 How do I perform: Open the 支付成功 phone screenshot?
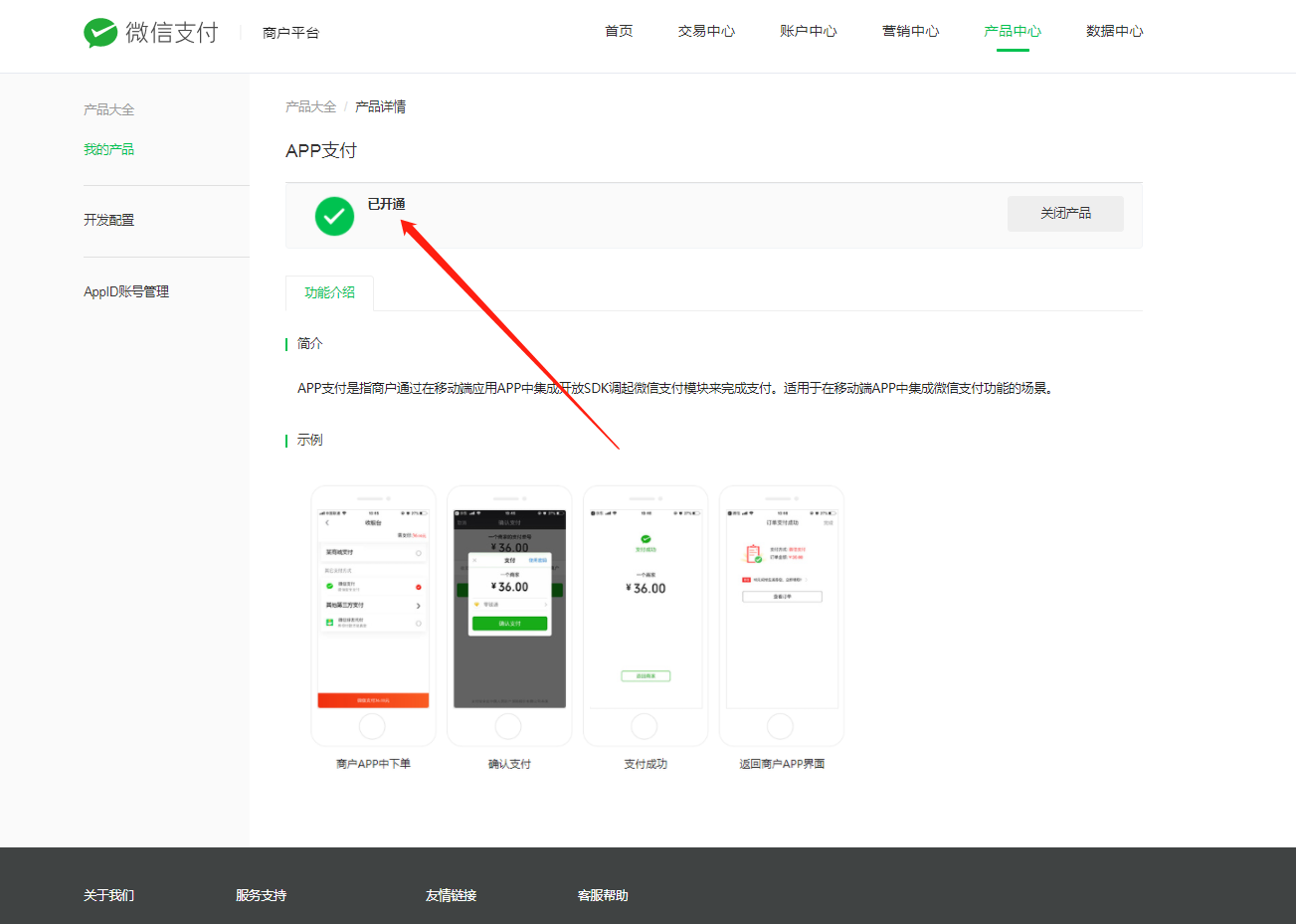pos(646,616)
